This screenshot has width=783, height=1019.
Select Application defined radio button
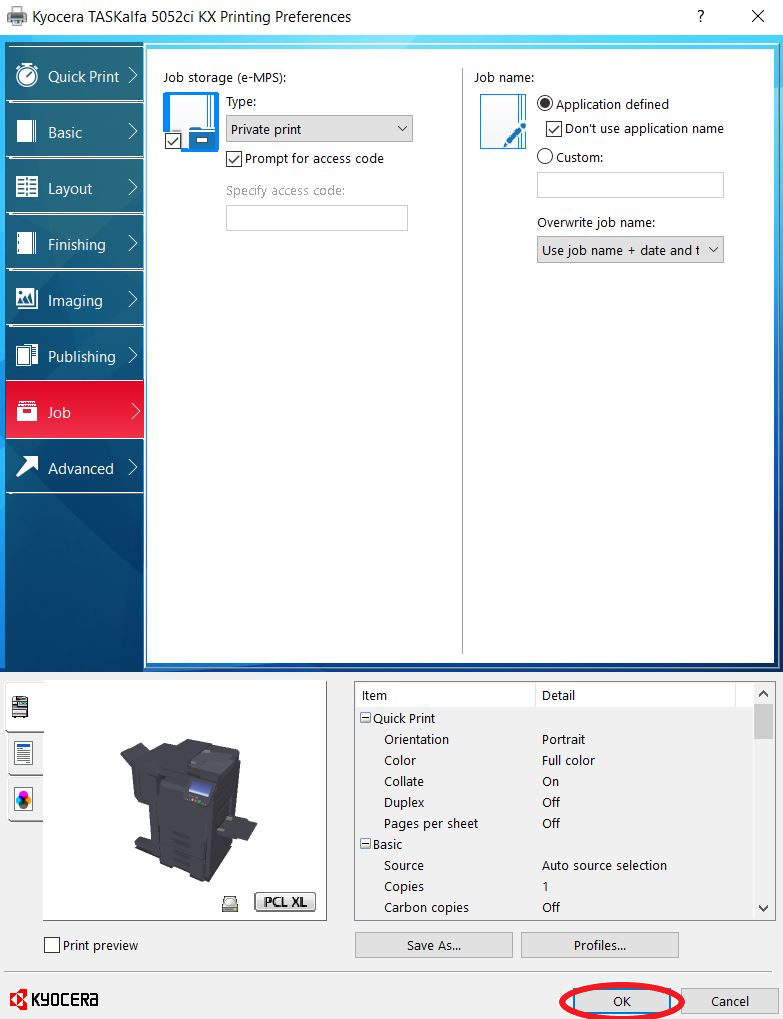(545, 103)
